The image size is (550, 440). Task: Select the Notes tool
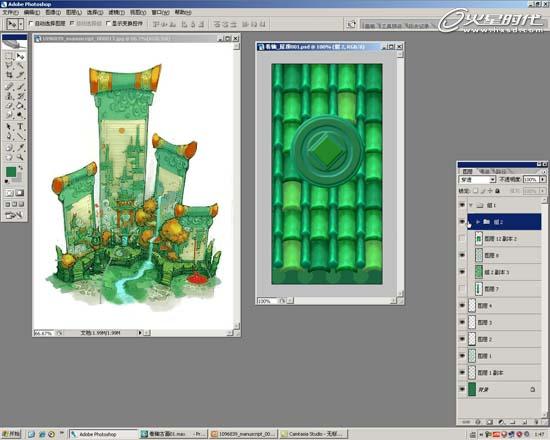click(x=9, y=148)
